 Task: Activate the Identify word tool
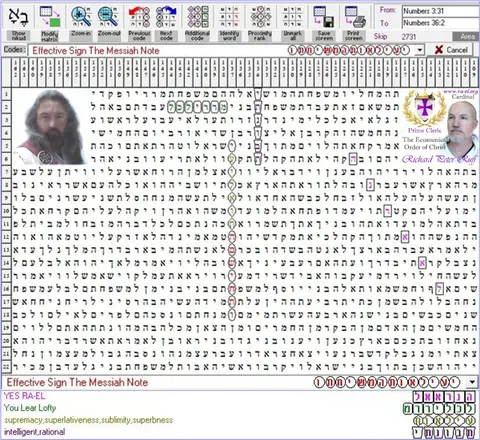point(229,22)
